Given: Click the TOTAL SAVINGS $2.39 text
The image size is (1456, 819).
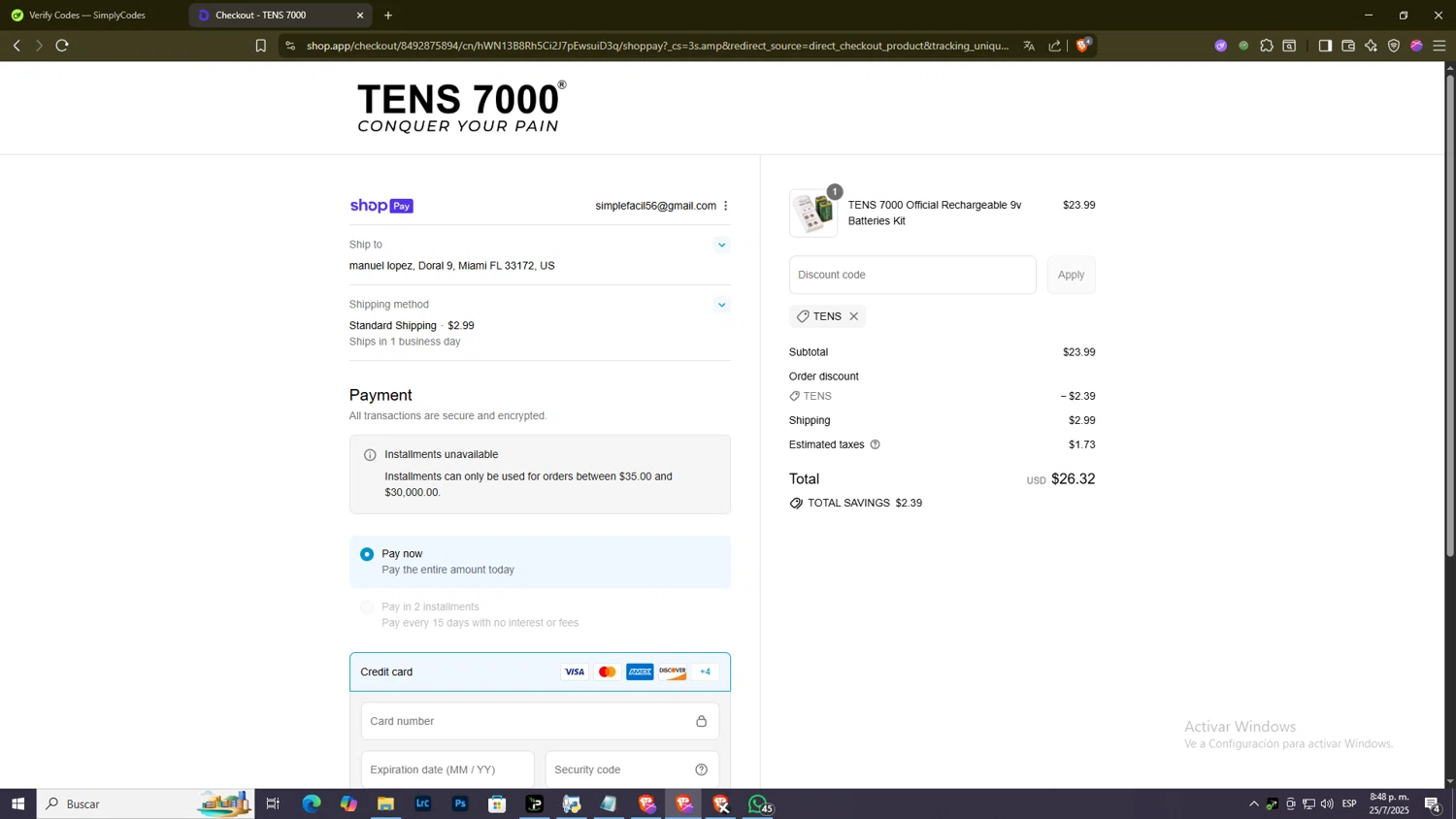Looking at the screenshot, I should pos(865,503).
